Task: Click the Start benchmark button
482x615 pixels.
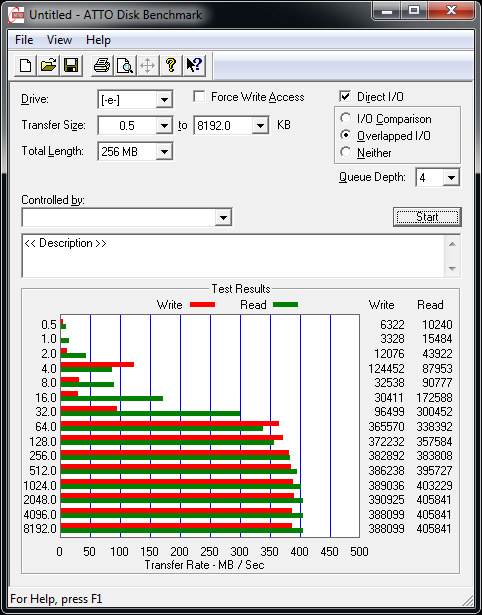Action: point(427,217)
